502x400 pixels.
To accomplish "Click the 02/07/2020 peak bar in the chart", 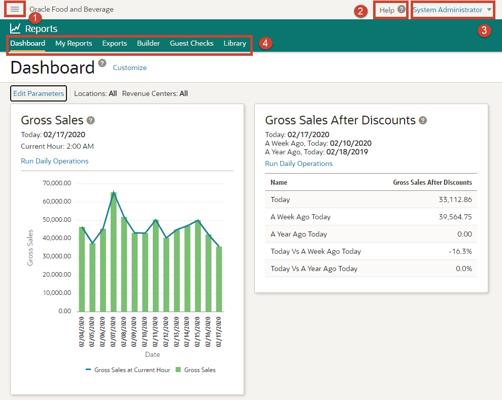I will (114, 252).
